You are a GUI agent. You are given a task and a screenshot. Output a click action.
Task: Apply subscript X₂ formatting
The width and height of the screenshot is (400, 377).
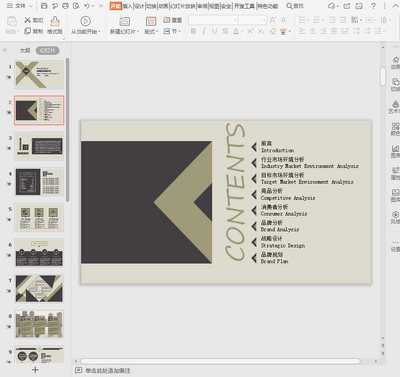(x=261, y=31)
